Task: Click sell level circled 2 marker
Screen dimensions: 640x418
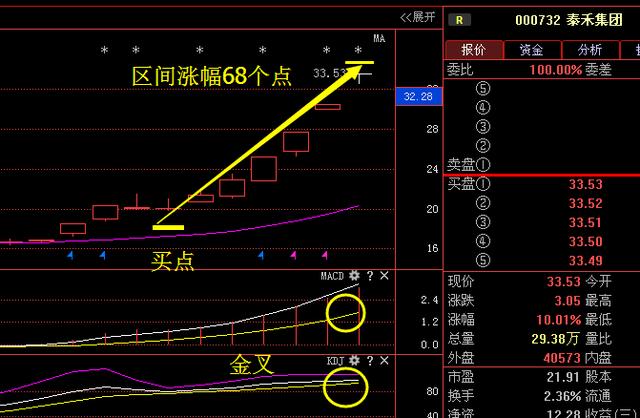Action: tap(483, 146)
